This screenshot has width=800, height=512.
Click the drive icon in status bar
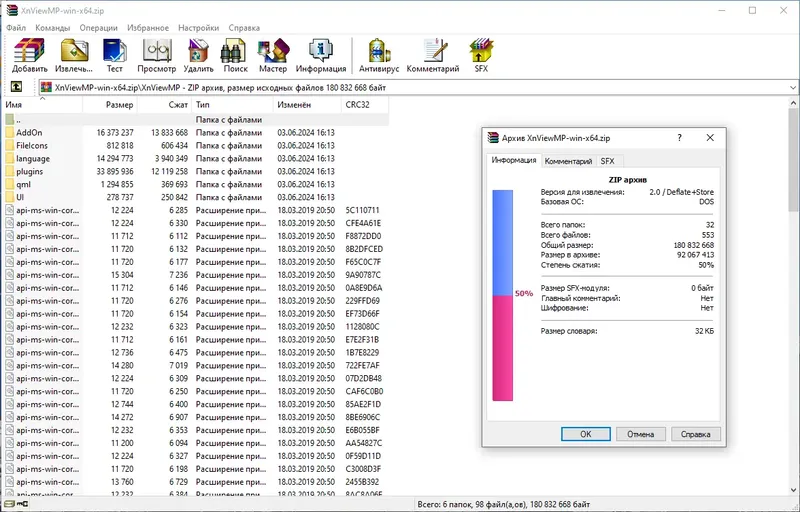[9, 504]
